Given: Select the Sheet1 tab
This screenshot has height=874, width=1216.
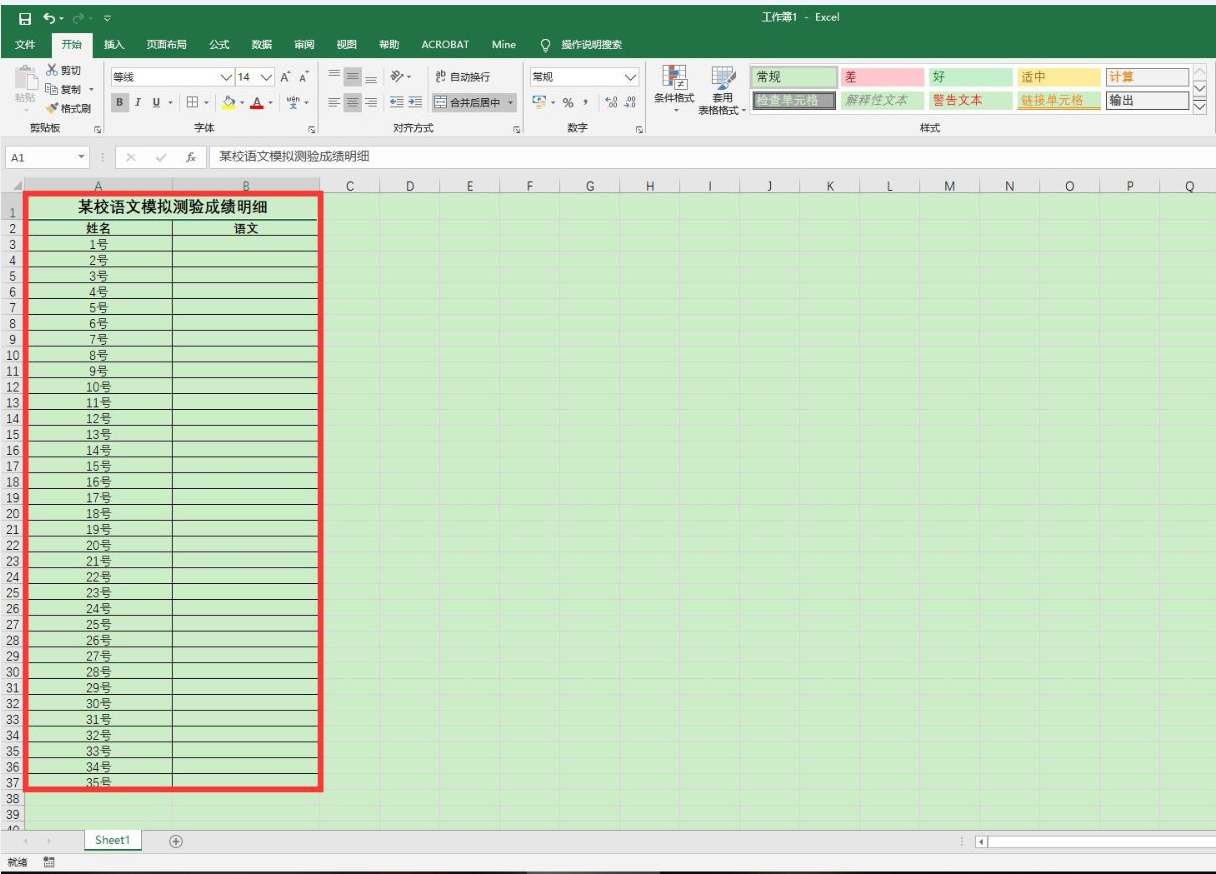Looking at the screenshot, I should click(x=113, y=841).
